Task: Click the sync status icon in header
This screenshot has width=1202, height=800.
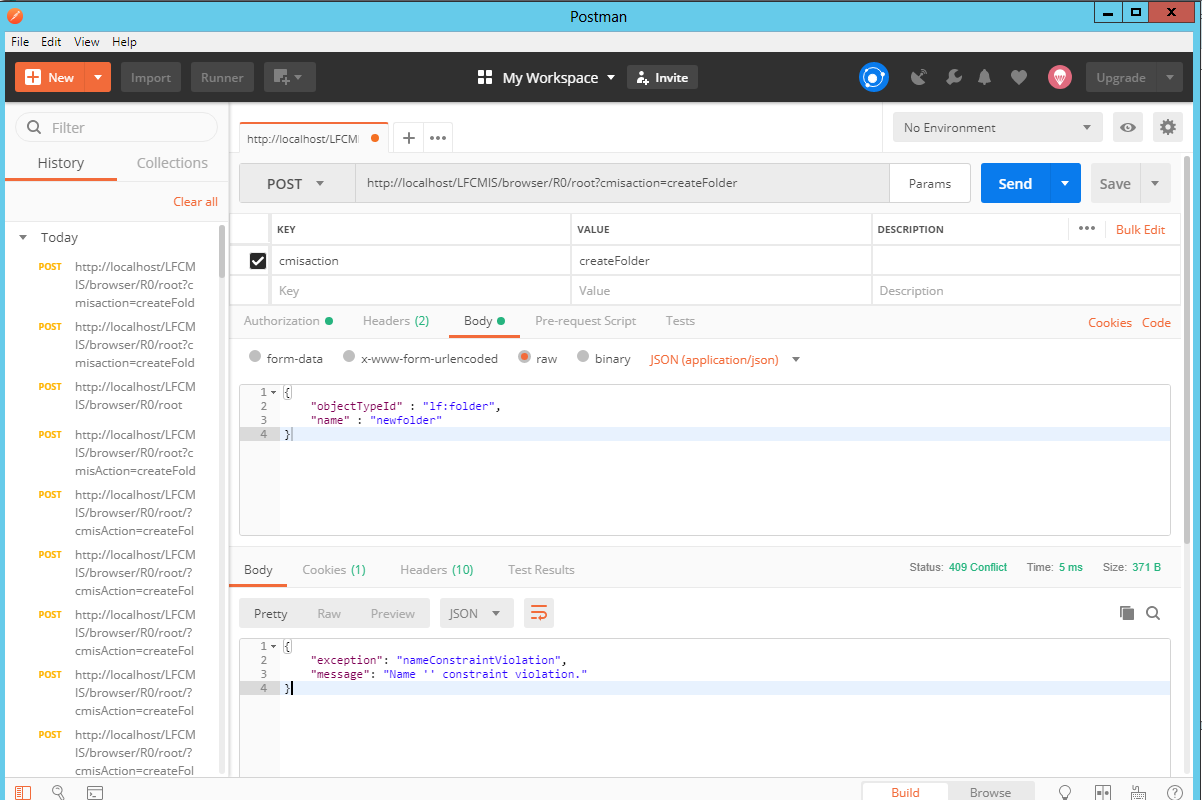Action: click(x=874, y=78)
